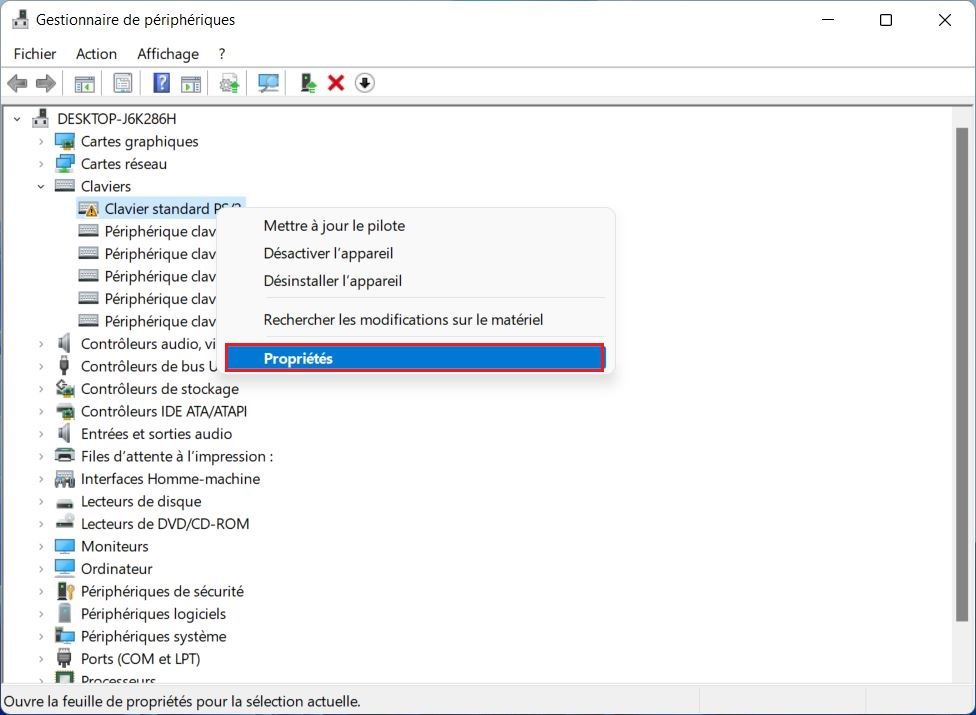Expand the Moniteurs category

(41, 546)
